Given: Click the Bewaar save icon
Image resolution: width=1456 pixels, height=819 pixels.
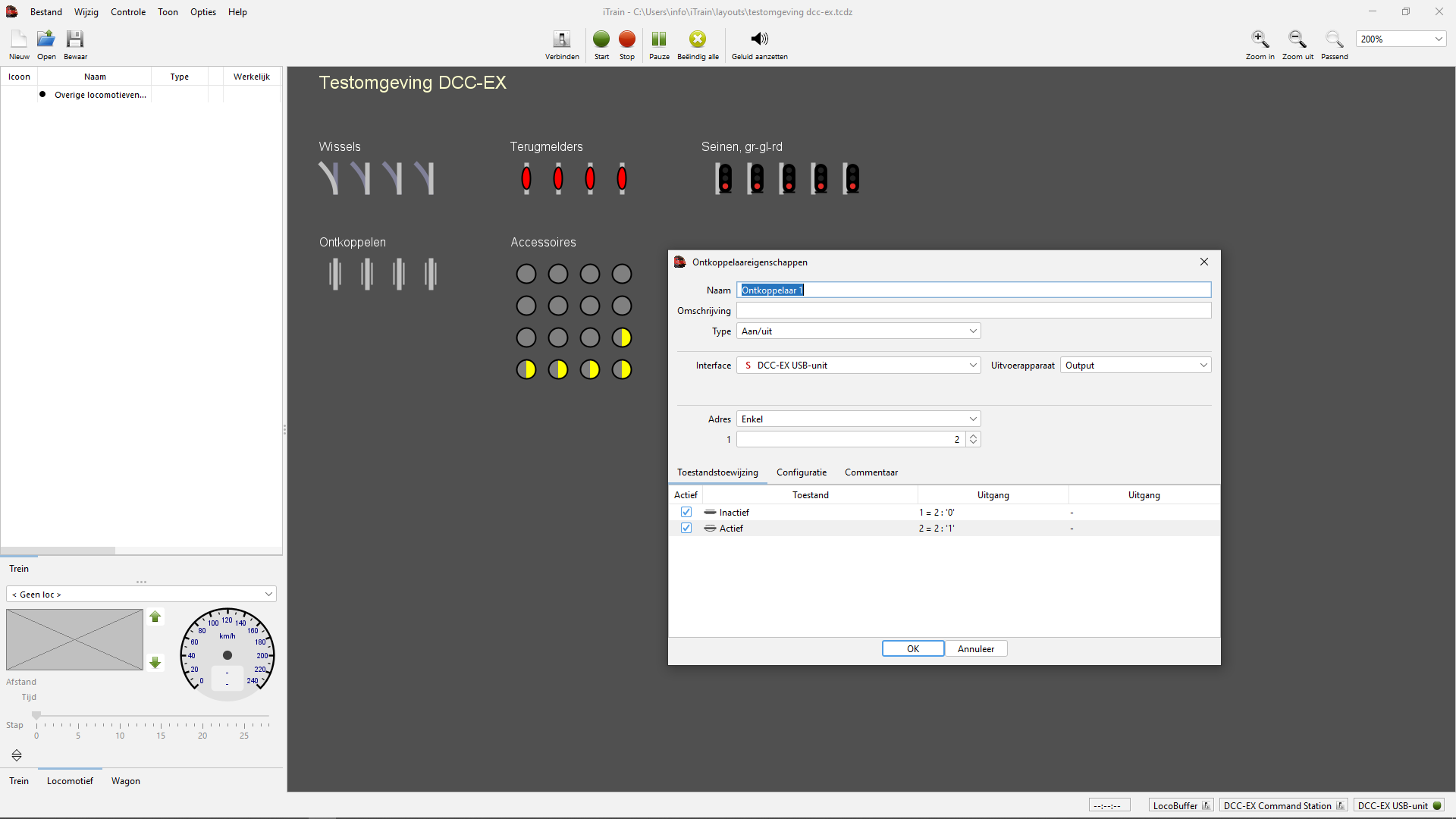Looking at the screenshot, I should click(74, 39).
